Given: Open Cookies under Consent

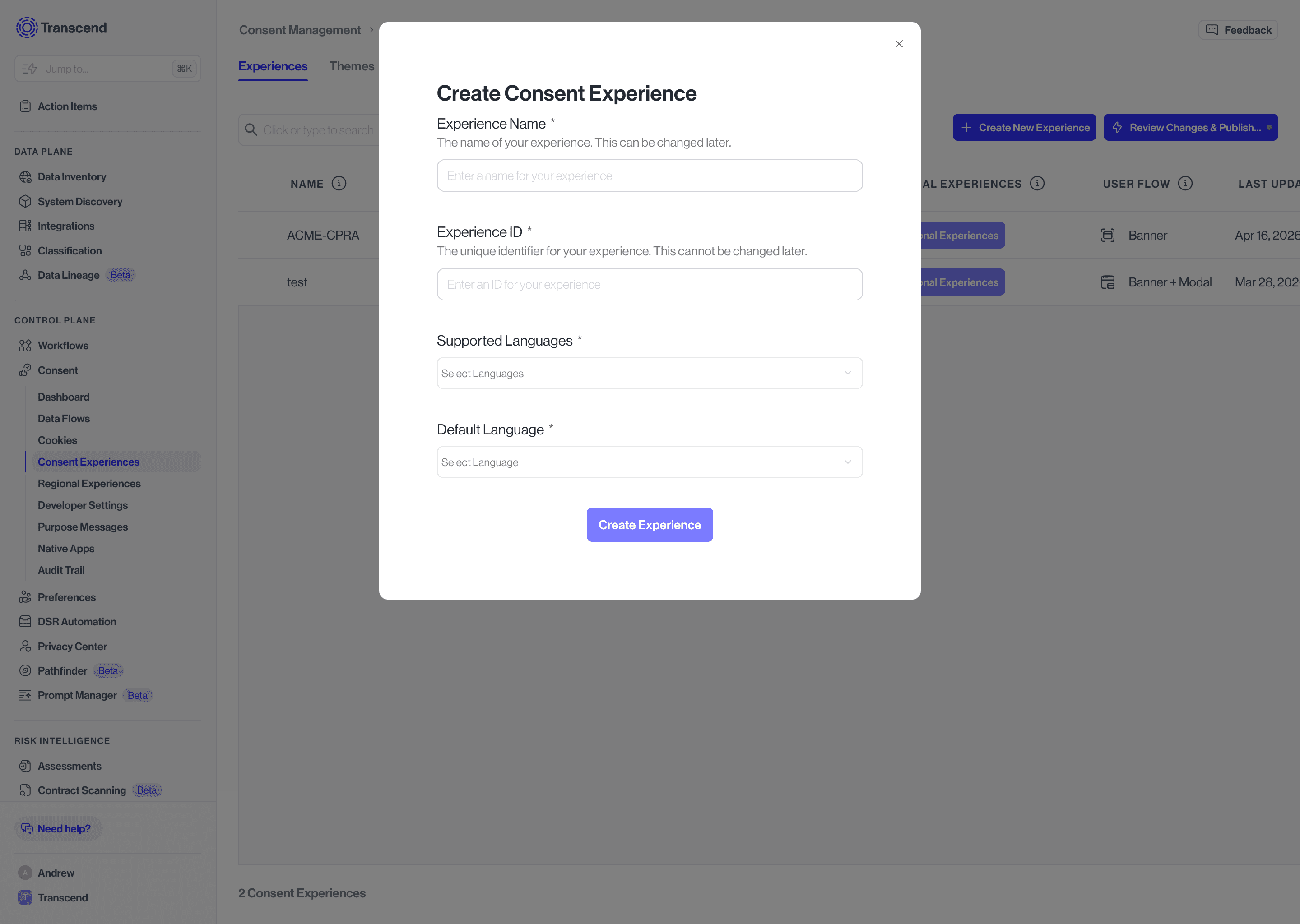Looking at the screenshot, I should click(x=57, y=440).
